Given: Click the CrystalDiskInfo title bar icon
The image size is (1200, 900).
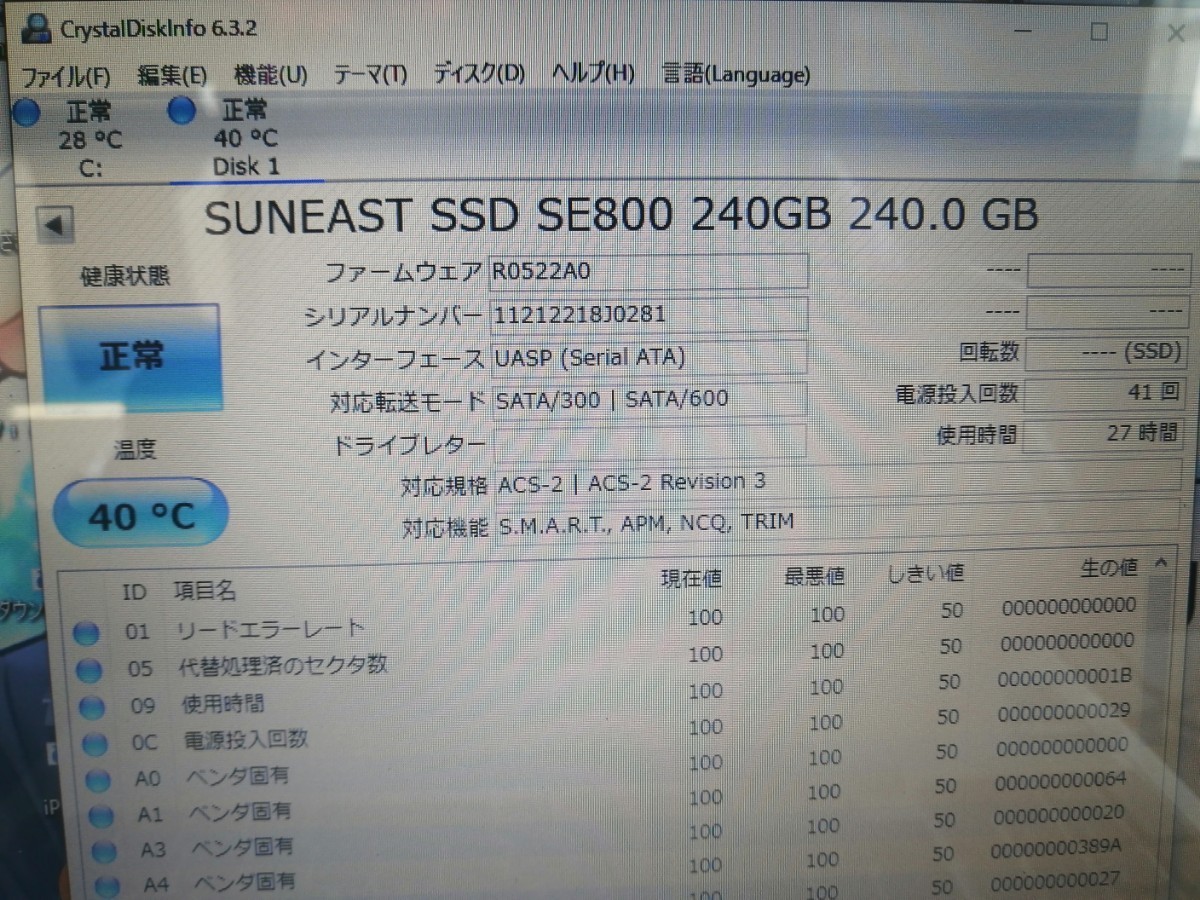Looking at the screenshot, I should 36,26.
